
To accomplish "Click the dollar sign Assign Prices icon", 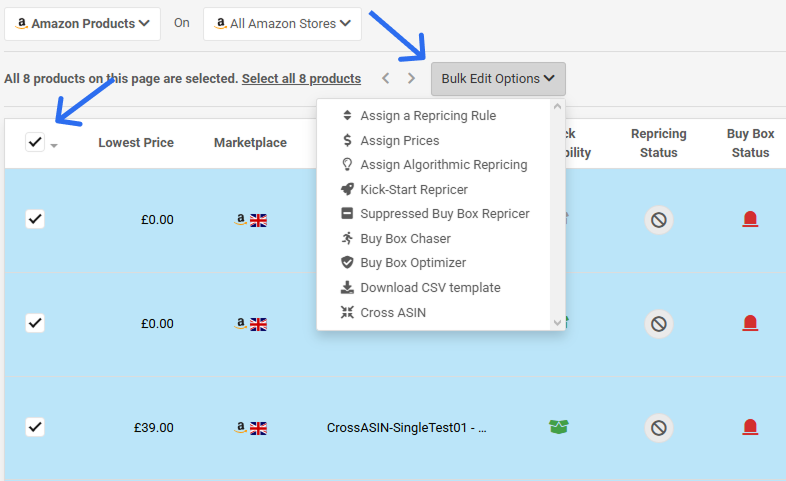I will click(x=347, y=140).
